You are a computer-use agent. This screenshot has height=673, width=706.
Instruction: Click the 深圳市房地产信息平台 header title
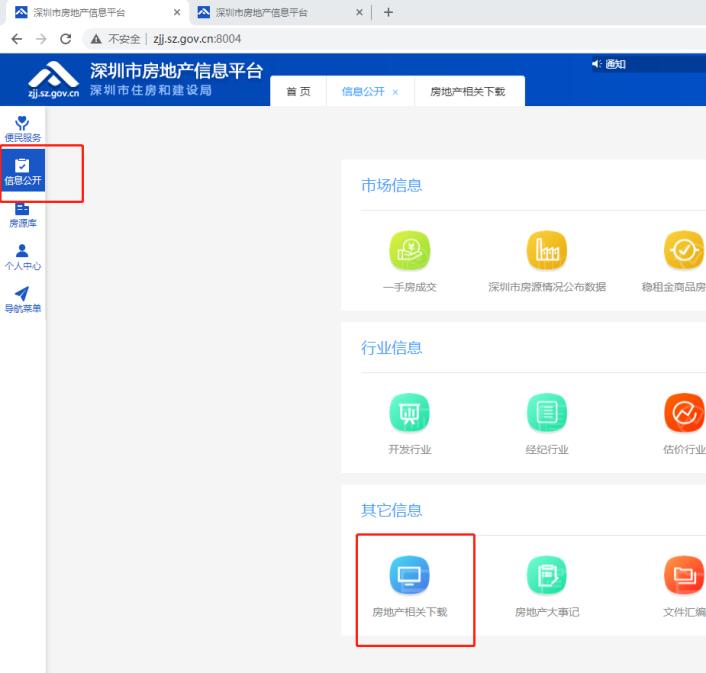click(176, 71)
